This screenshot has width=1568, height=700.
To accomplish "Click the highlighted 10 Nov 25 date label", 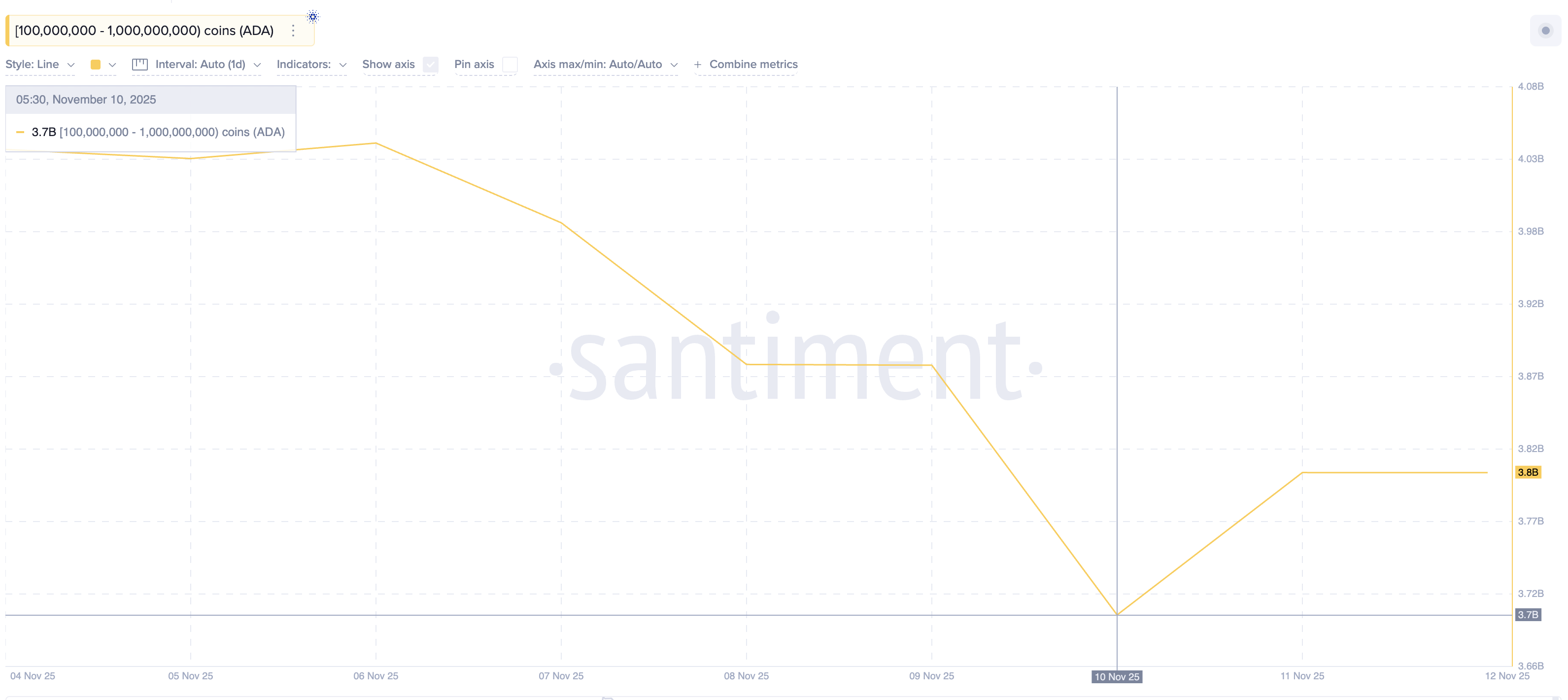I will tap(1117, 677).
